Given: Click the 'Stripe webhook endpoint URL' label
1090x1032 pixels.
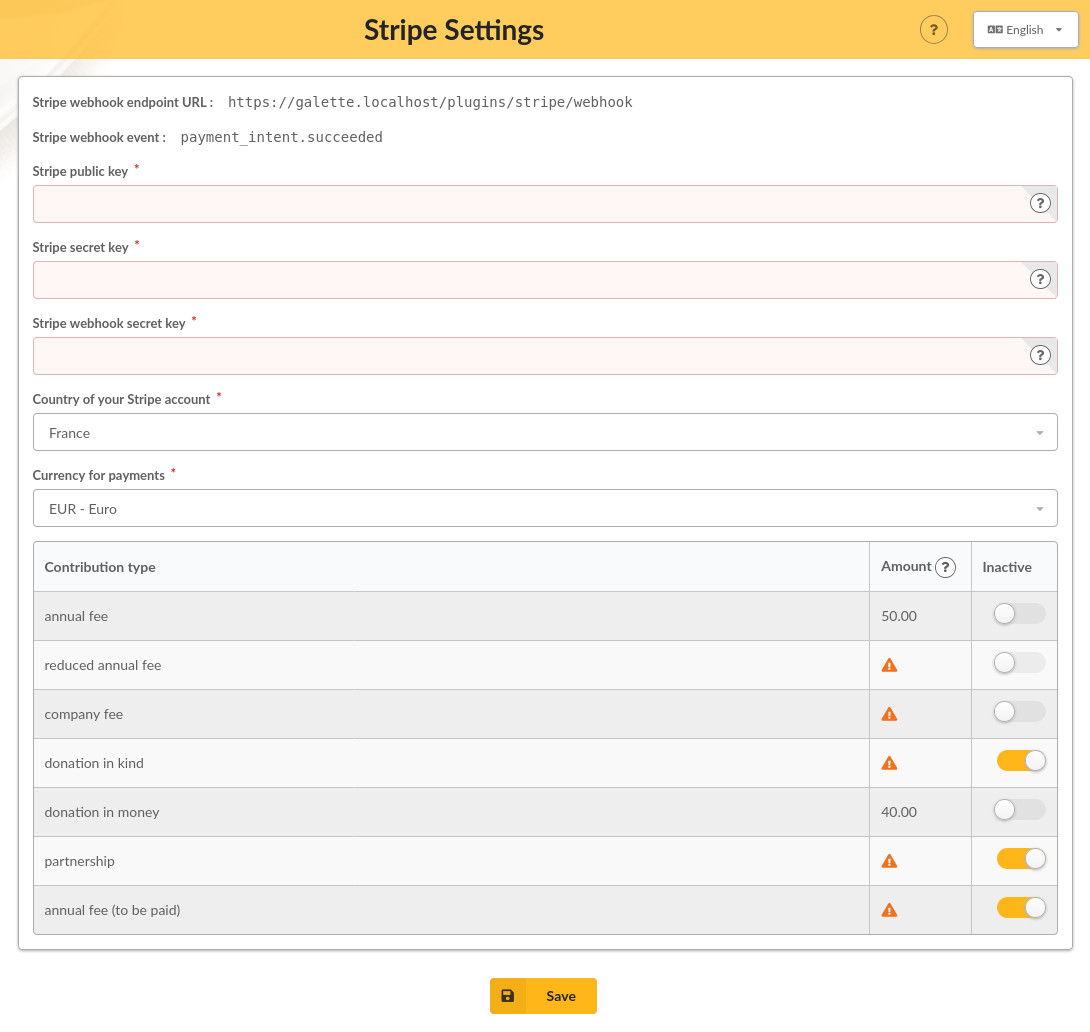Looking at the screenshot, I should point(120,102).
